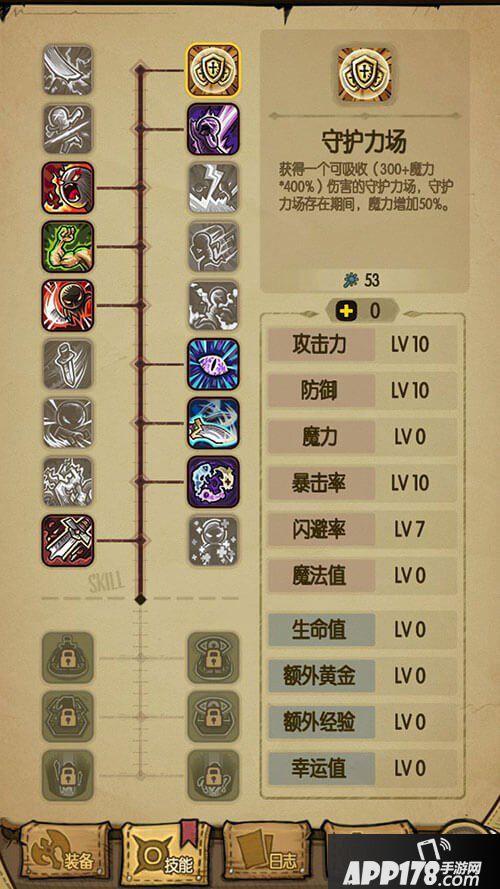Select the purple eye skill icon
The width and height of the screenshot is (500, 889).
[213, 364]
